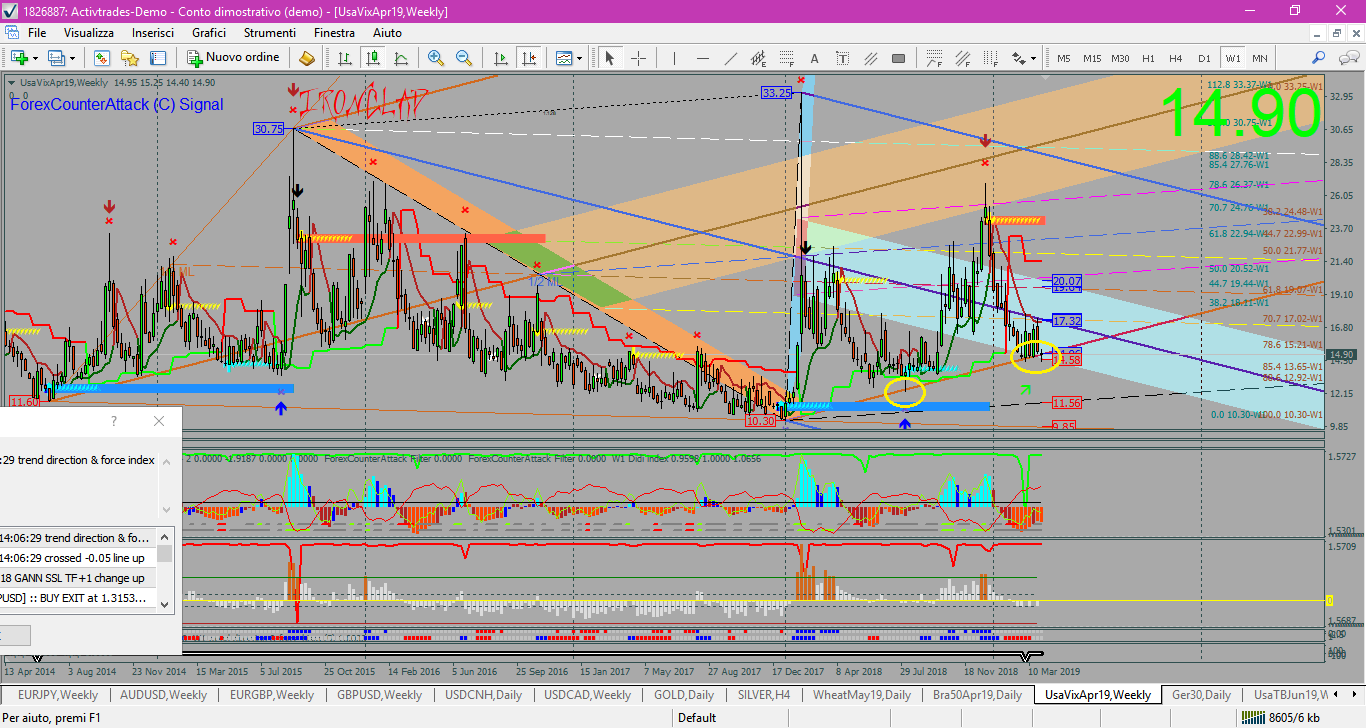Click the arrows objects icon
Viewport: 1366px width, 728px height.
[1019, 58]
